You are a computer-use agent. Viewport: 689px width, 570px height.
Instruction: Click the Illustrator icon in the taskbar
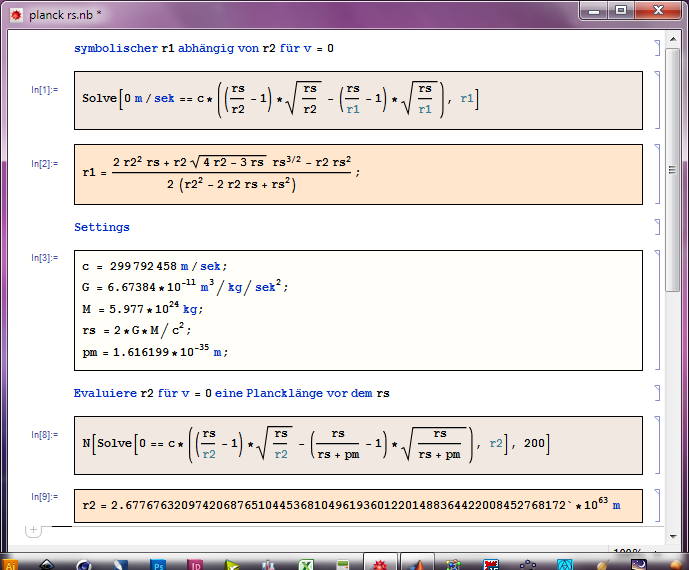12,564
